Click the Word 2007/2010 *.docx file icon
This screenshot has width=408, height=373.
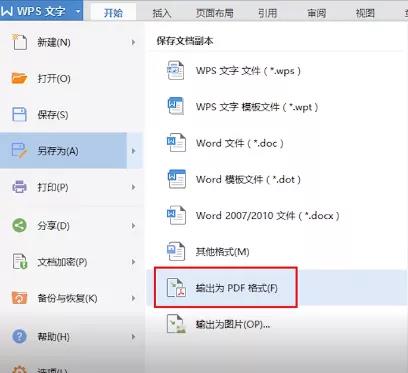coord(176,215)
